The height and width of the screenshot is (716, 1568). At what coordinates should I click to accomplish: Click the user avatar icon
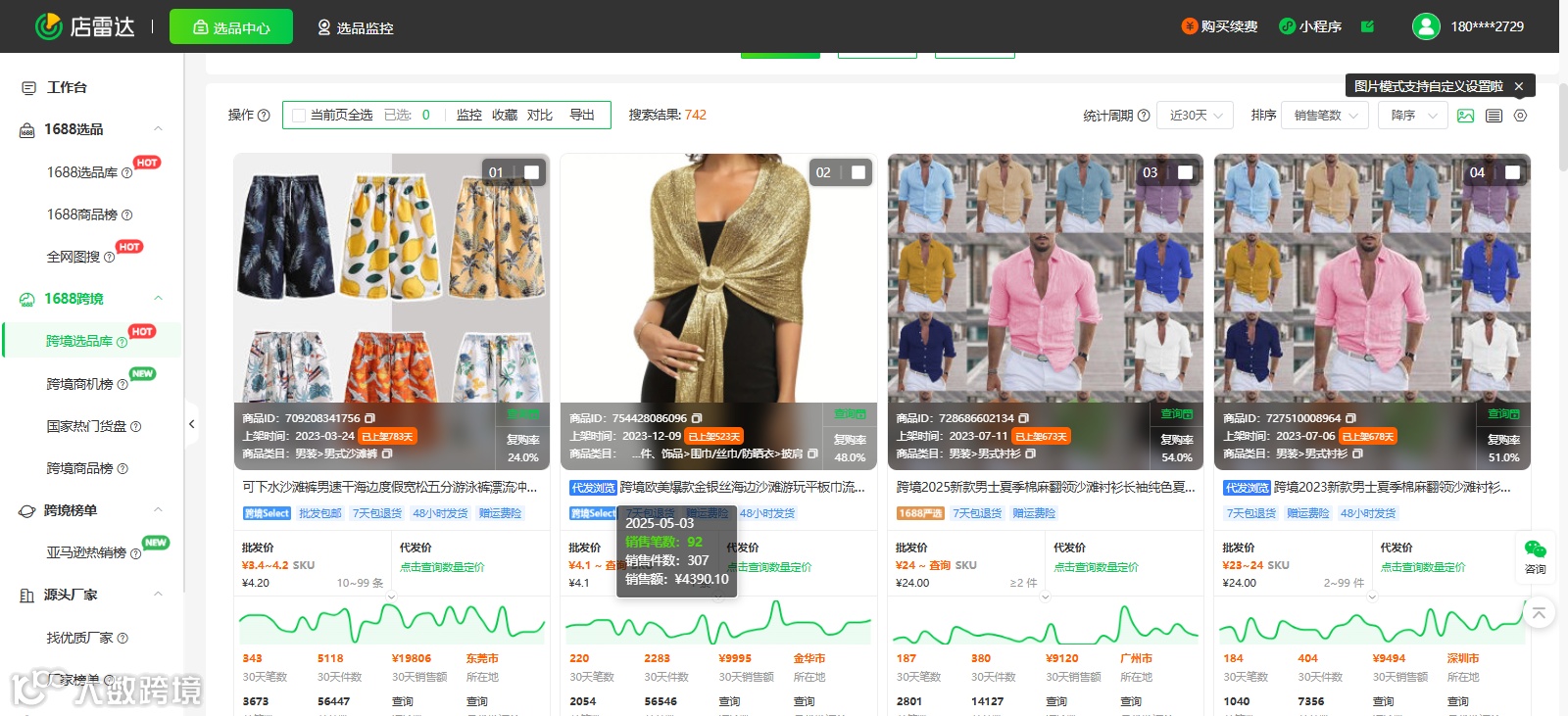(x=1426, y=26)
